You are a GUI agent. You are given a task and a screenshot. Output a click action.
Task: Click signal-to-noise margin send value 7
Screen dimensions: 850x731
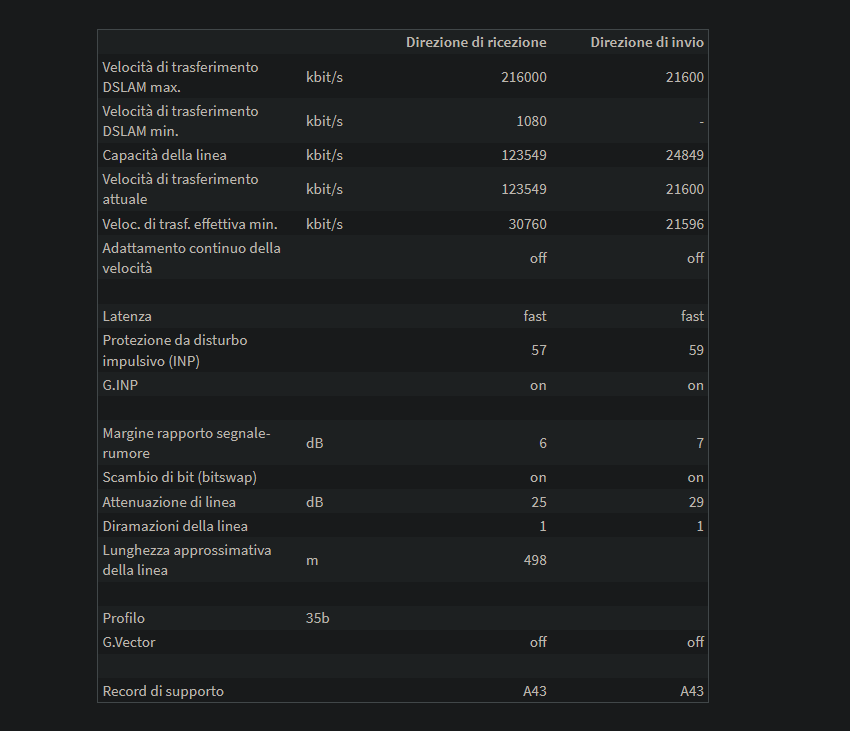pyautogui.click(x=700, y=443)
